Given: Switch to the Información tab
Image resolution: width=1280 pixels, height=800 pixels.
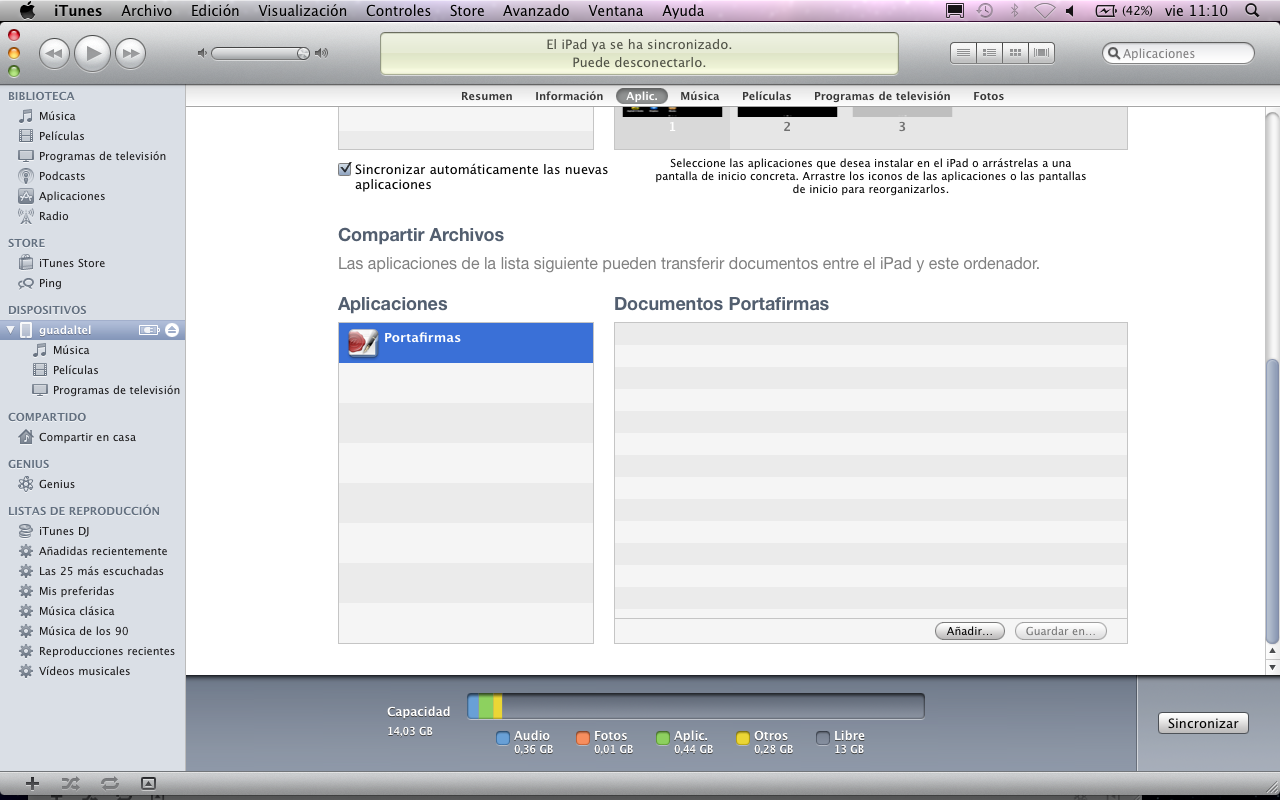Looking at the screenshot, I should tap(569, 96).
